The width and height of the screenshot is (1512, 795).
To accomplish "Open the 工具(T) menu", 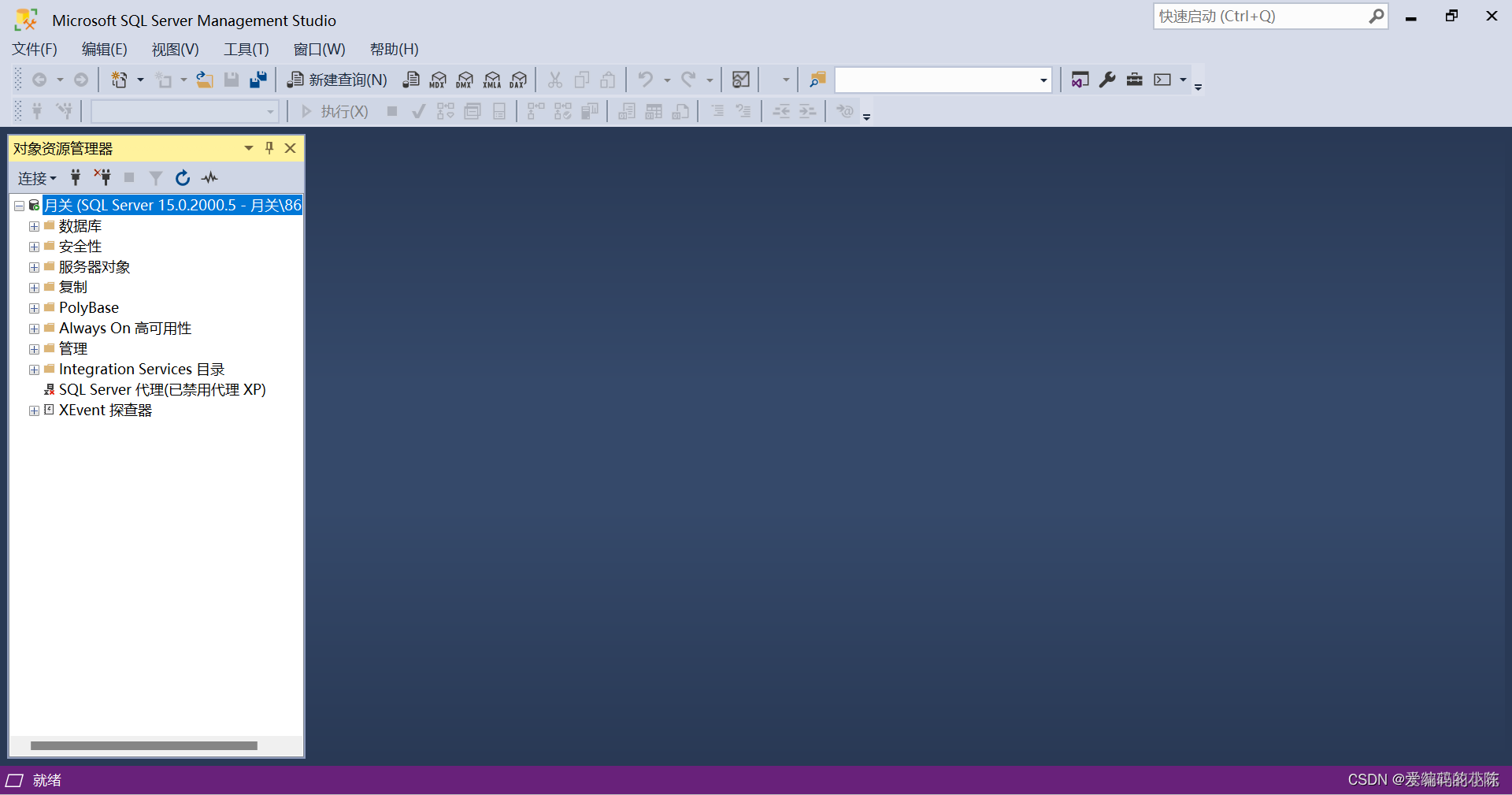I will pyautogui.click(x=246, y=49).
